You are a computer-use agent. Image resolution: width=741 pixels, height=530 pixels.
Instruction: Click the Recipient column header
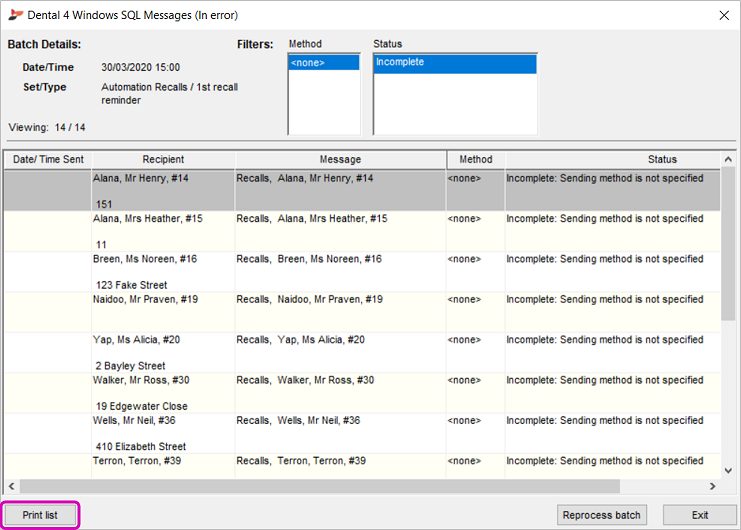point(163,160)
